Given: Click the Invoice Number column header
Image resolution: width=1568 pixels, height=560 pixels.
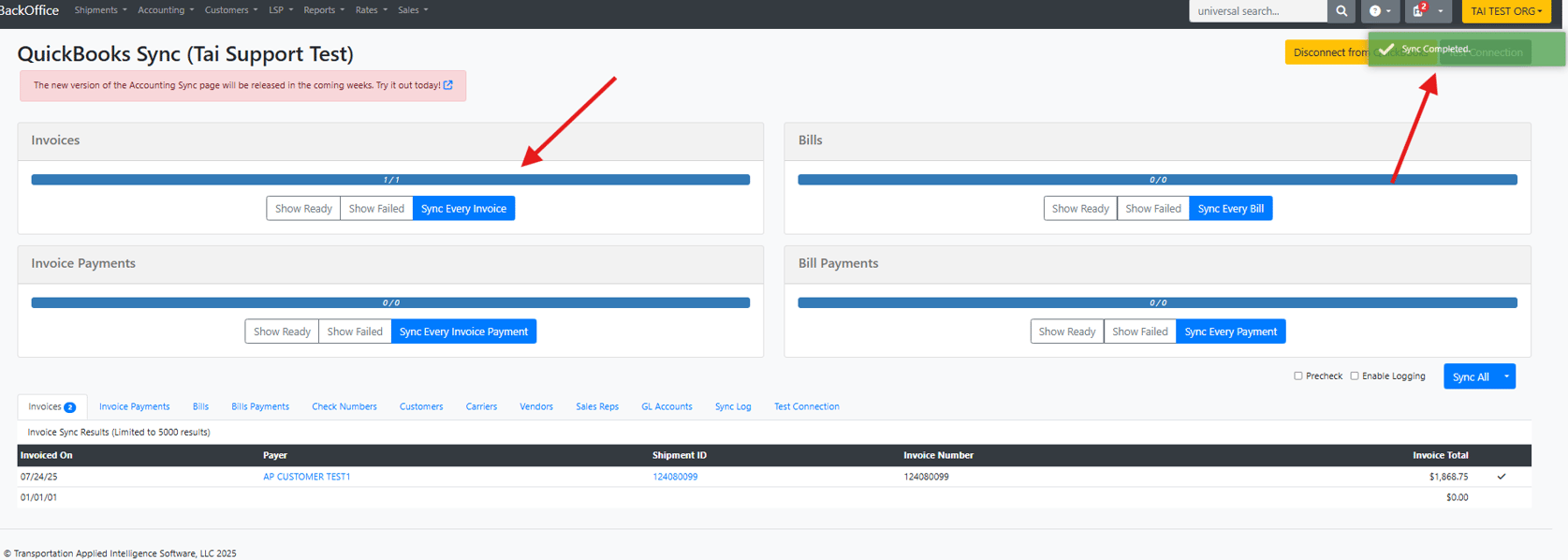Looking at the screenshot, I should pos(938,455).
